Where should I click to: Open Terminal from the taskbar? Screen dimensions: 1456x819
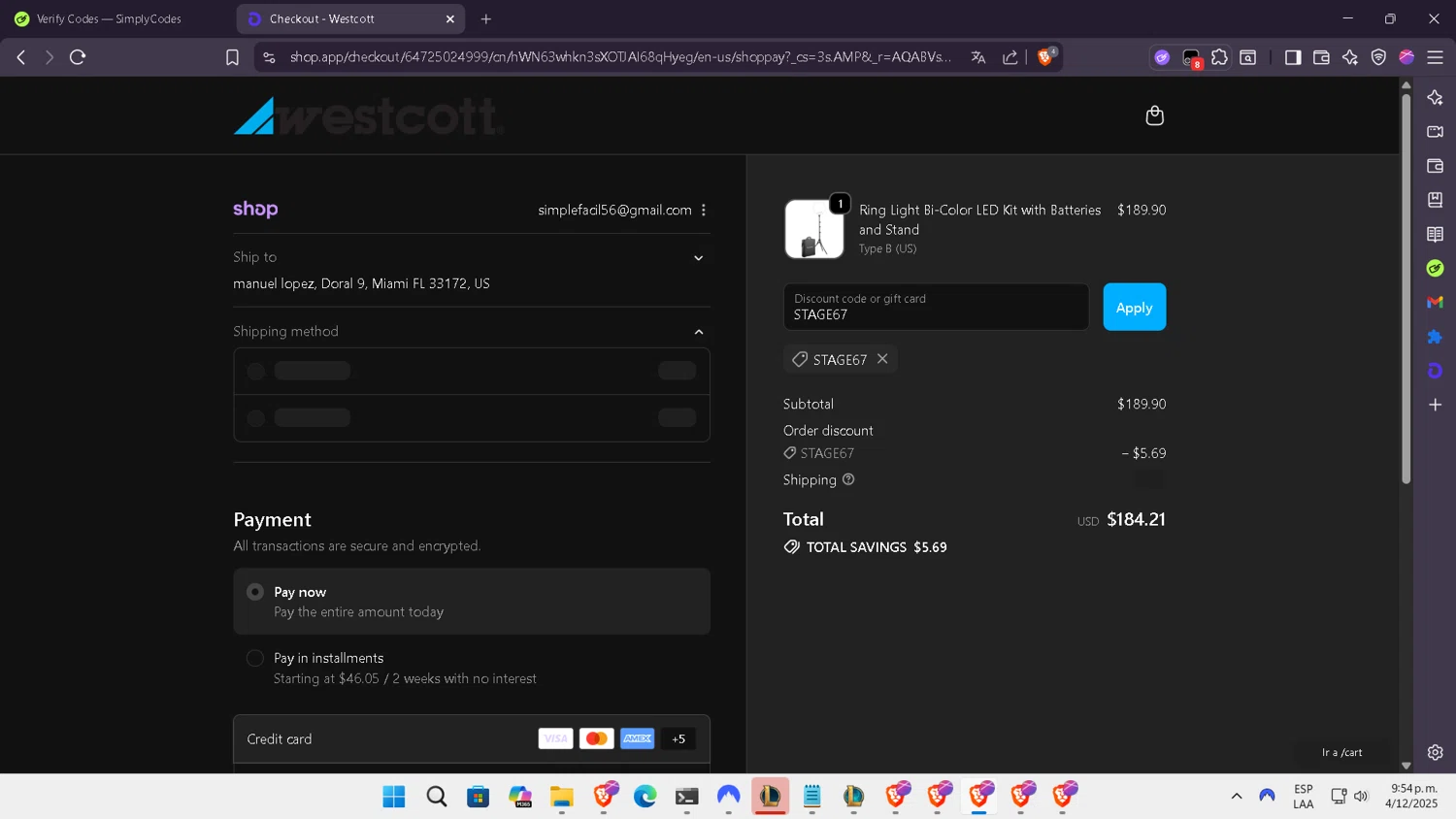[x=687, y=797]
